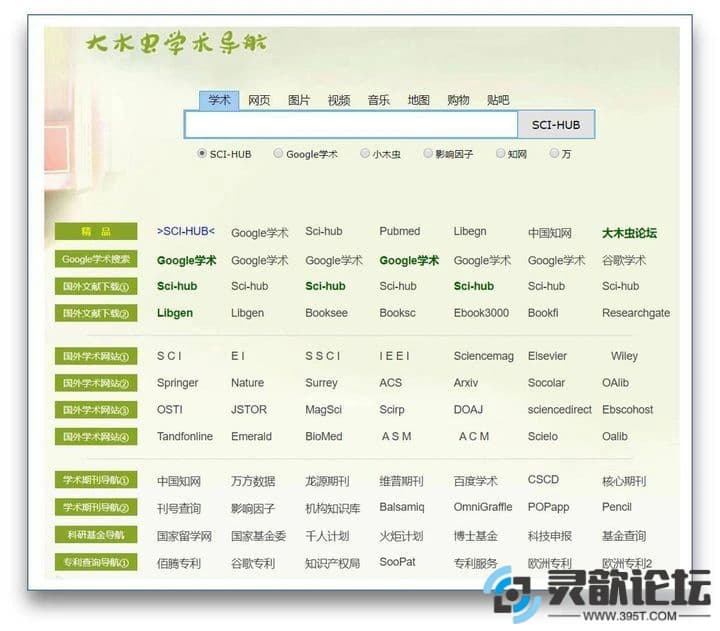Screen dimensions: 720x631
Task: Open the Socolar link
Action: (546, 383)
